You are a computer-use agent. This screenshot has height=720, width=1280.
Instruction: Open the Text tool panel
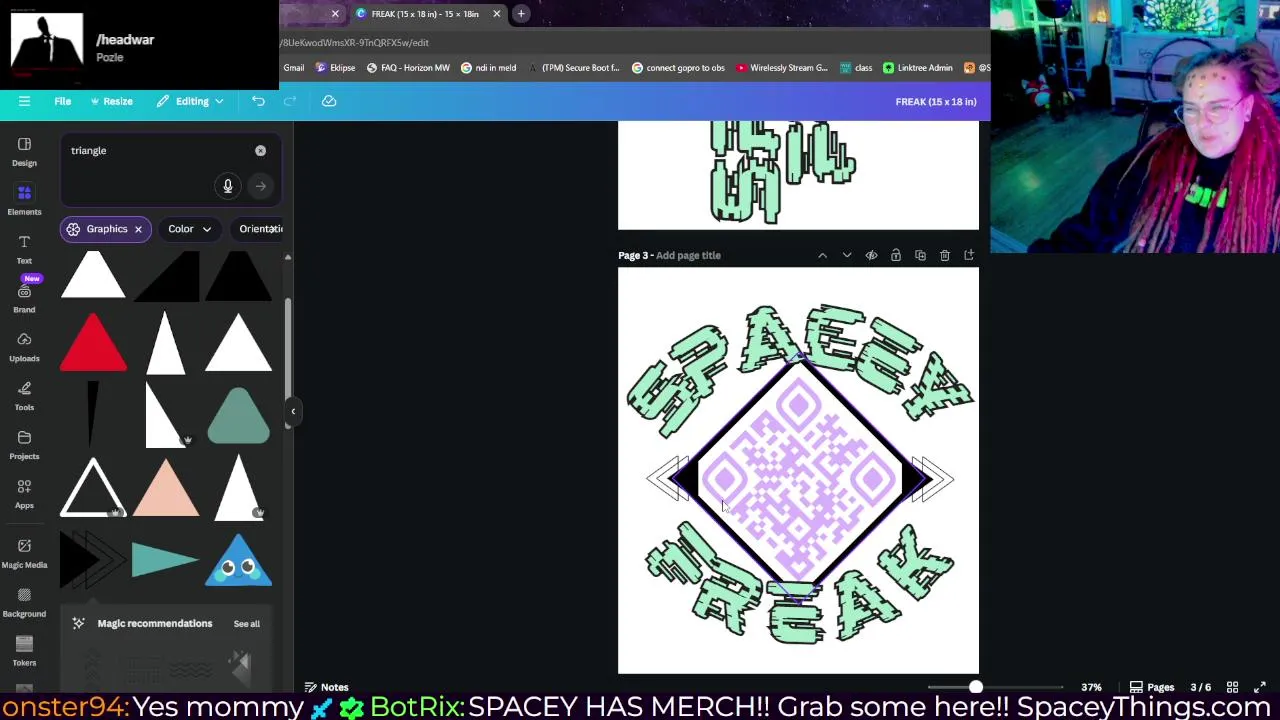point(24,250)
